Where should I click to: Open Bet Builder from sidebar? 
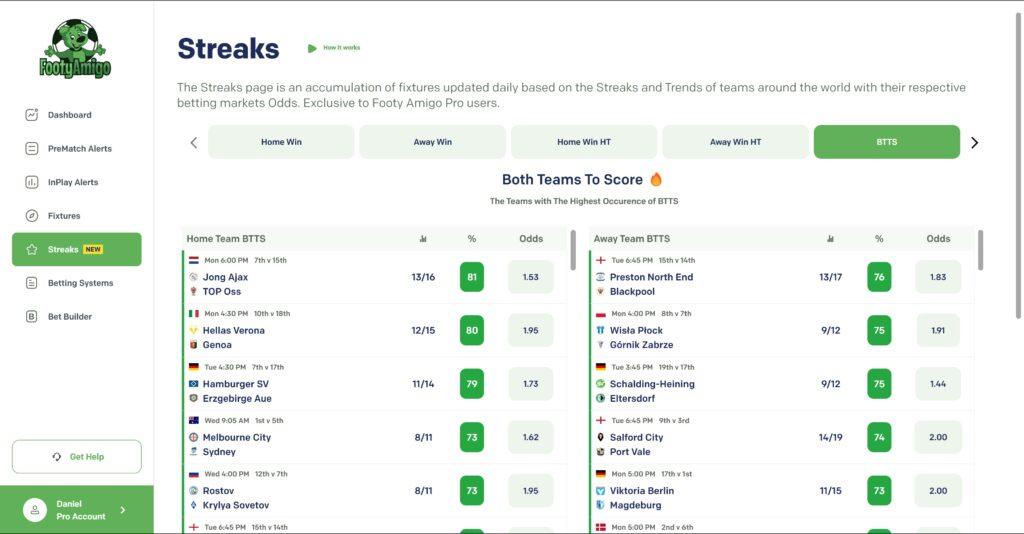click(x=69, y=317)
